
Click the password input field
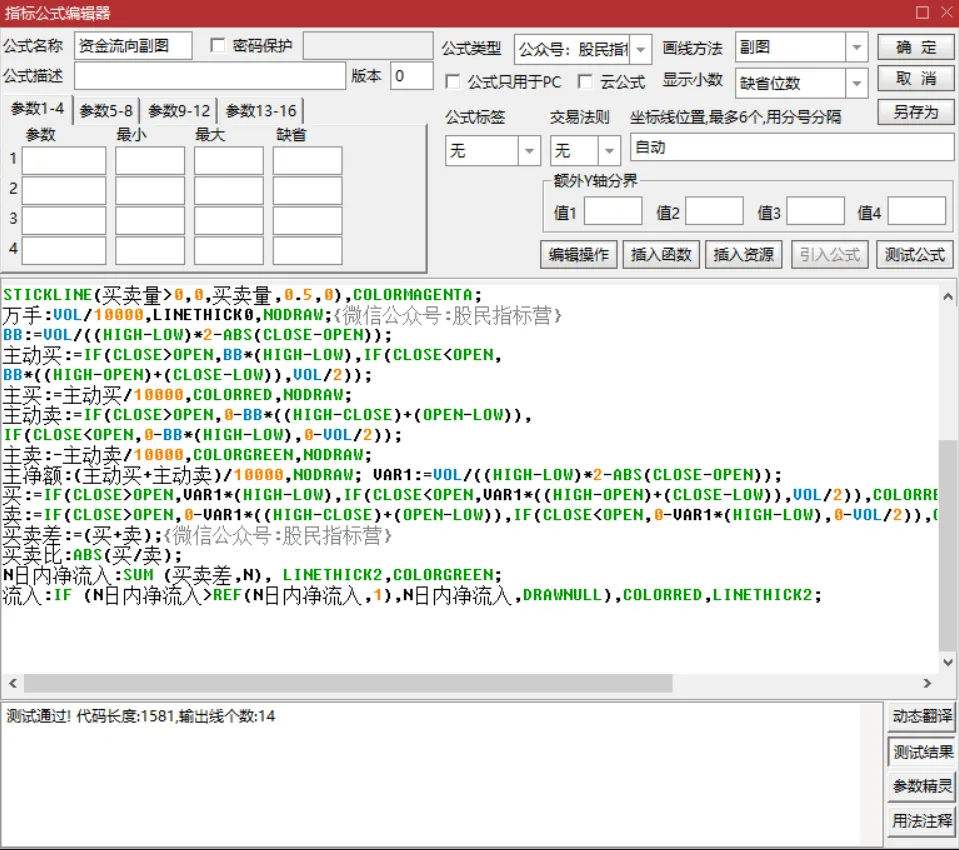(368, 46)
